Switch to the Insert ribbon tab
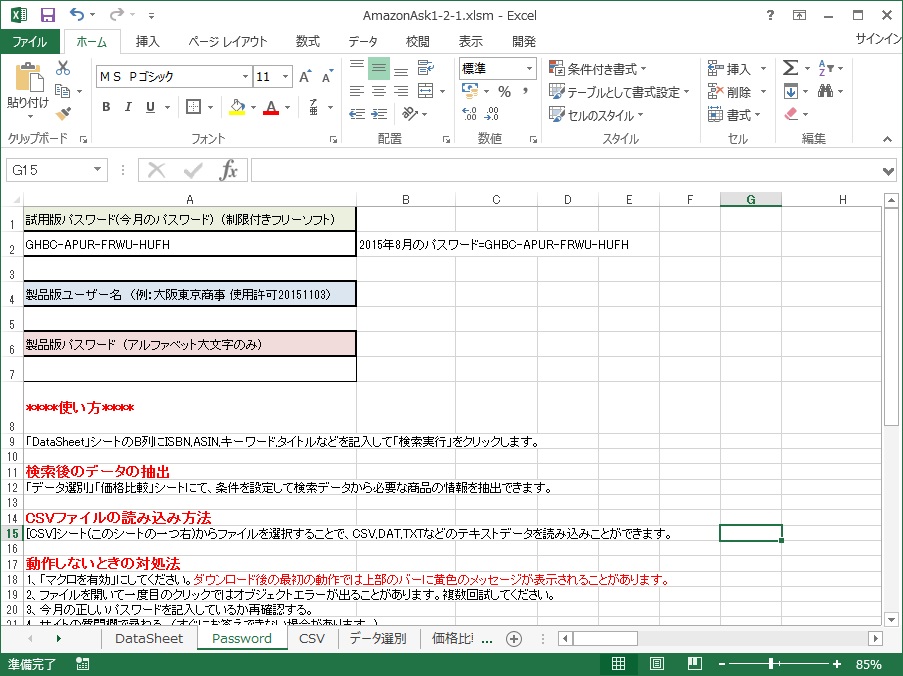This screenshot has height=676, width=903. pyautogui.click(x=147, y=41)
